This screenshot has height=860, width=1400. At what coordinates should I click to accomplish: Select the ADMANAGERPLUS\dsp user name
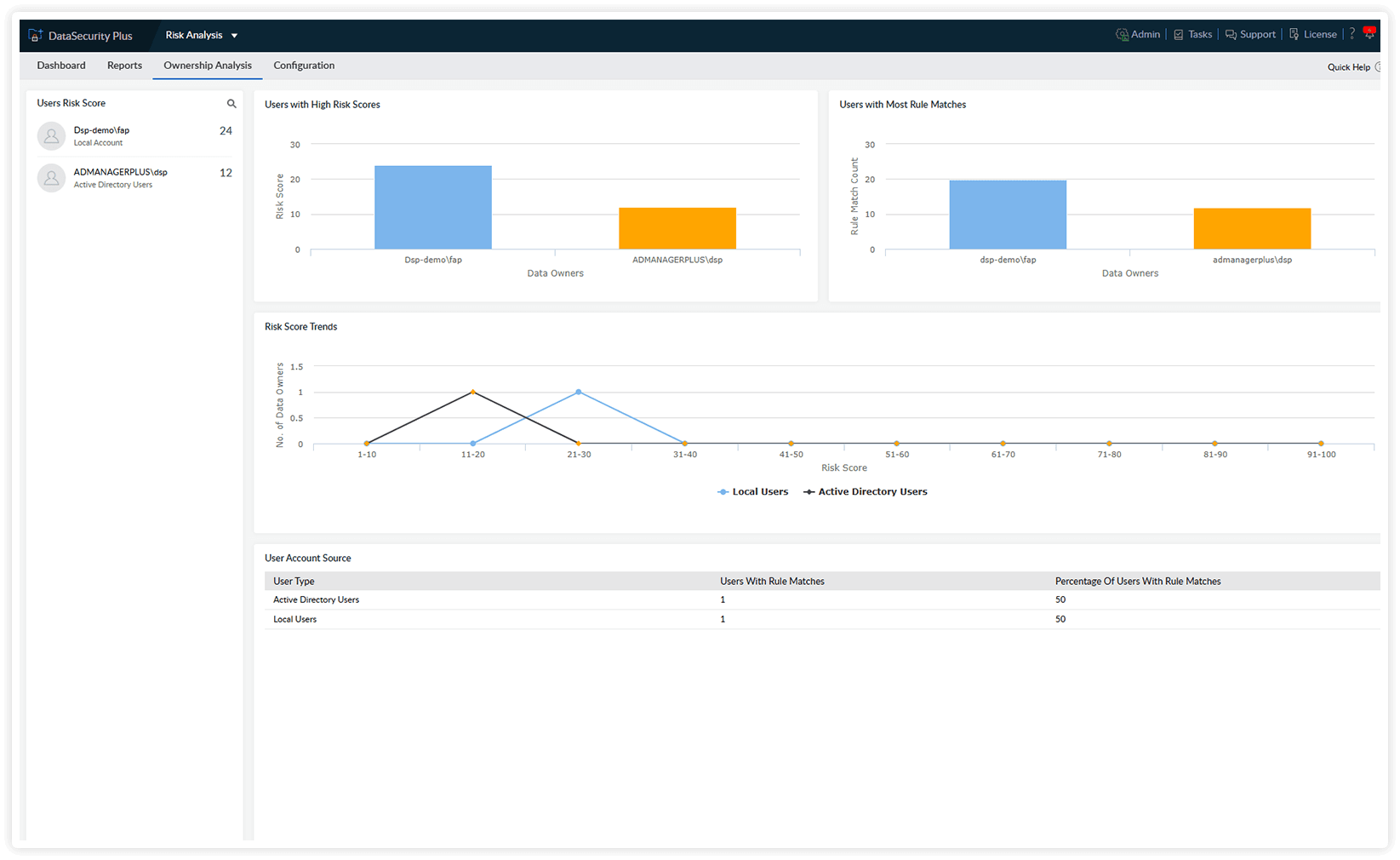coord(121,172)
